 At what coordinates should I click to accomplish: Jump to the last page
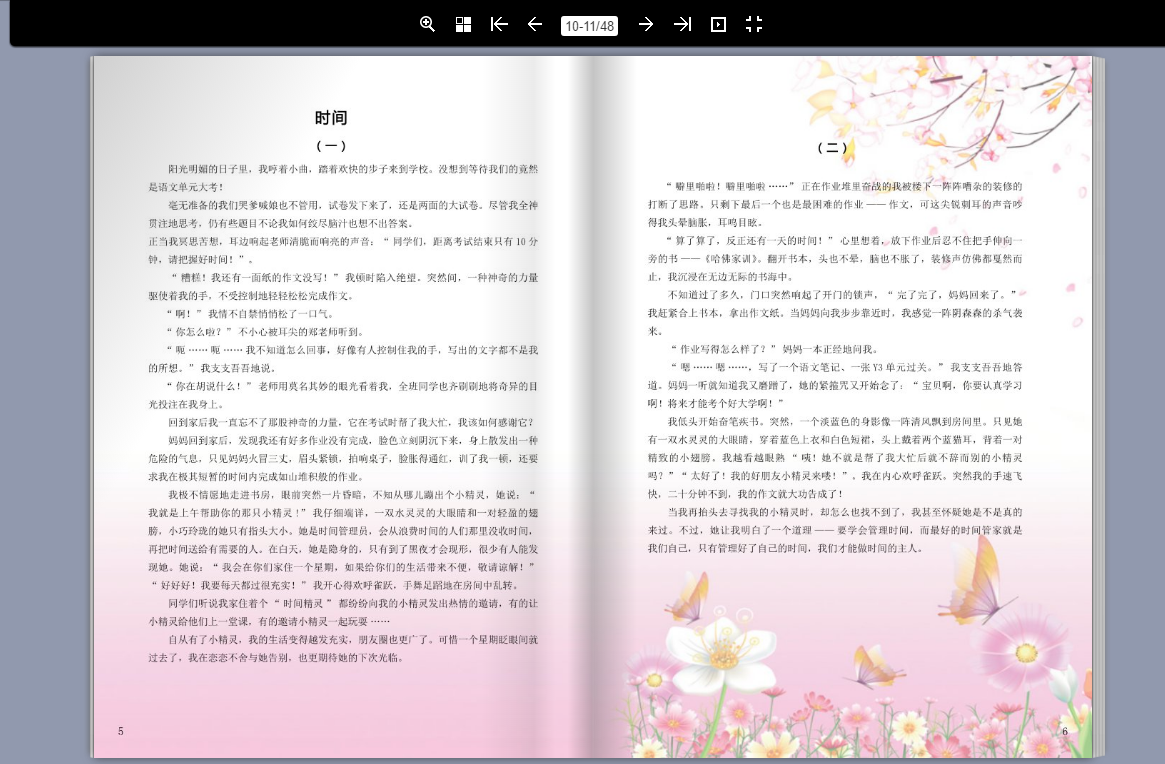click(x=682, y=25)
